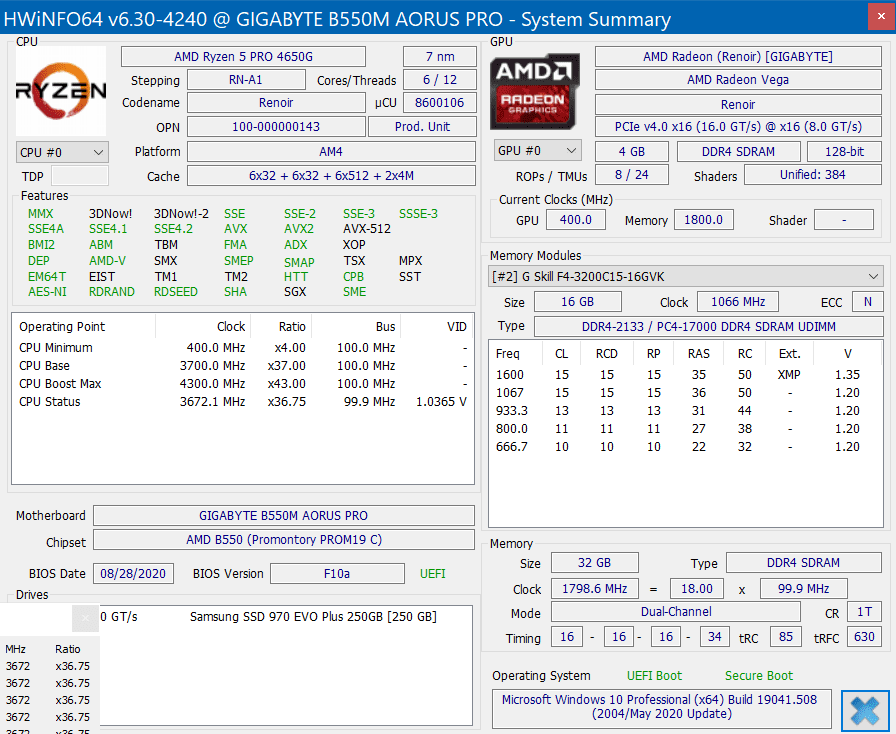This screenshot has width=896, height=734.
Task: Click the AES-NI feature label
Action: click(47, 292)
